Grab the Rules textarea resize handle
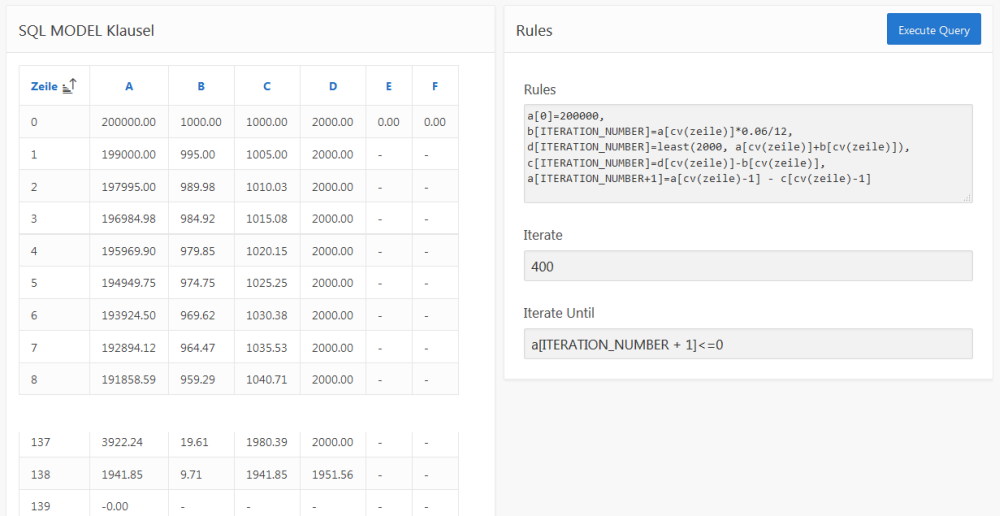1000x516 pixels. point(967,198)
